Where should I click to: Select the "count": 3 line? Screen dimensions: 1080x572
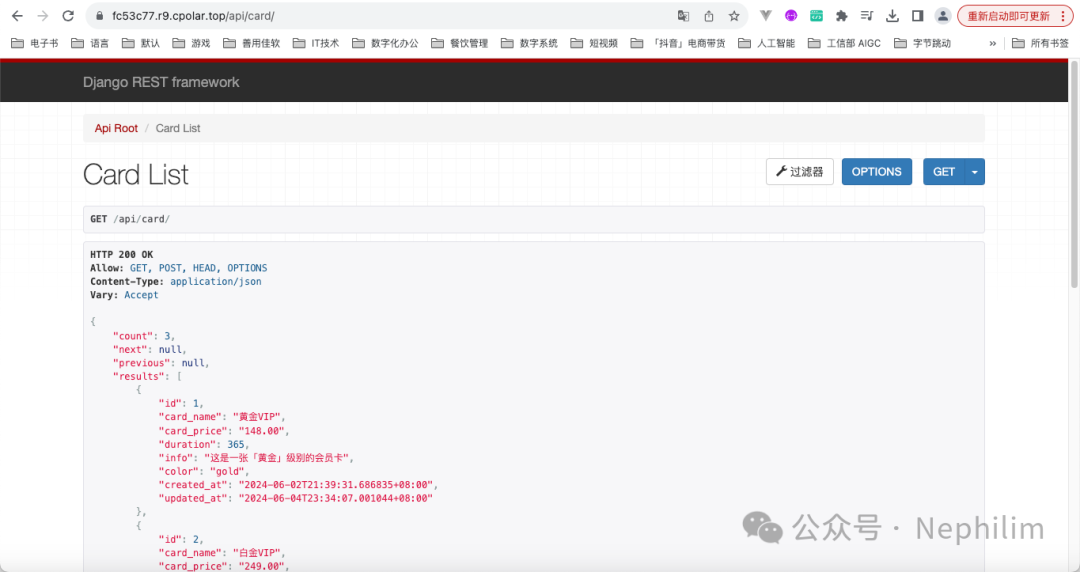click(143, 336)
